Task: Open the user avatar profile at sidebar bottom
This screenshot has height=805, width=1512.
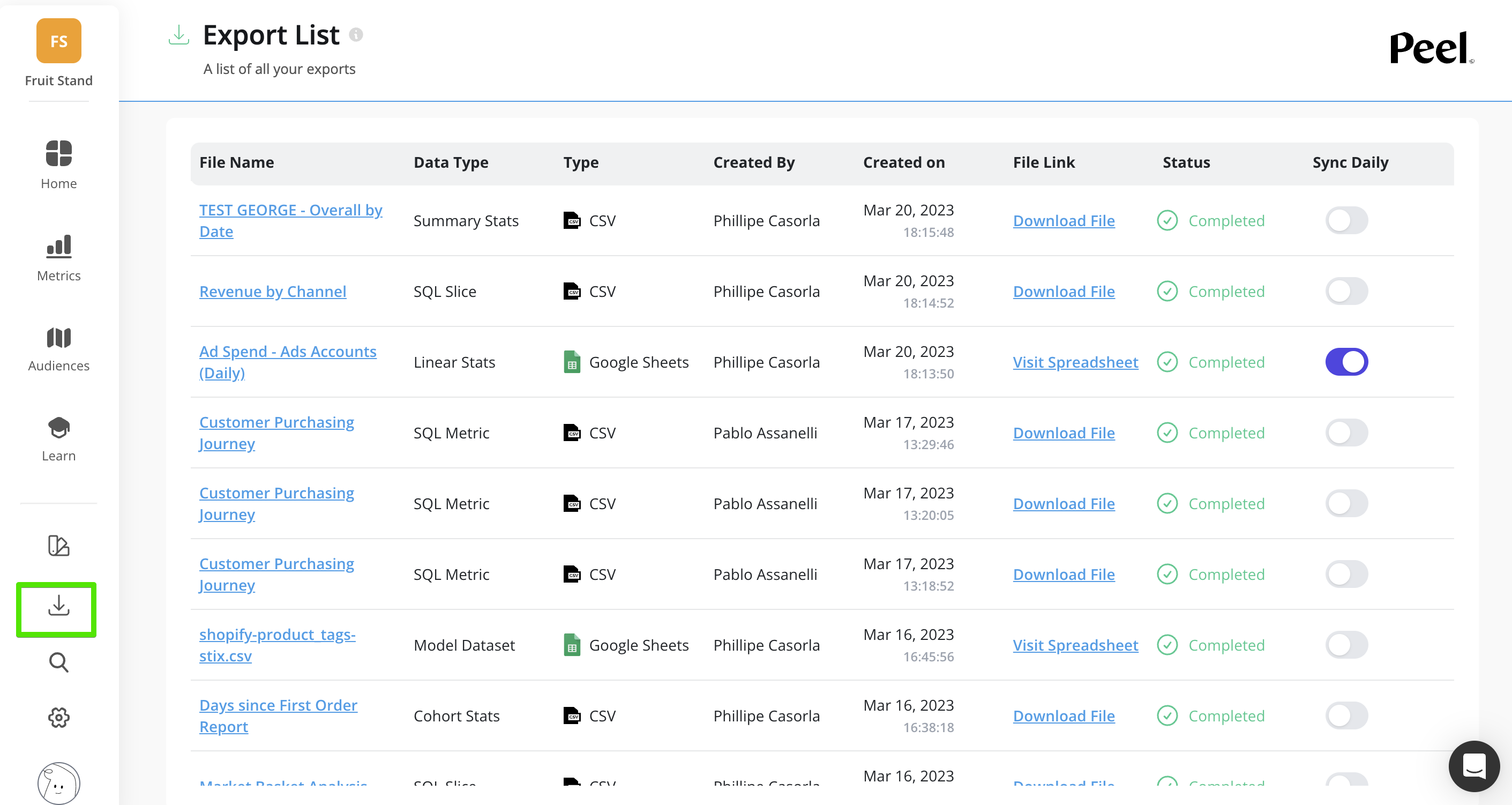Action: (x=59, y=783)
